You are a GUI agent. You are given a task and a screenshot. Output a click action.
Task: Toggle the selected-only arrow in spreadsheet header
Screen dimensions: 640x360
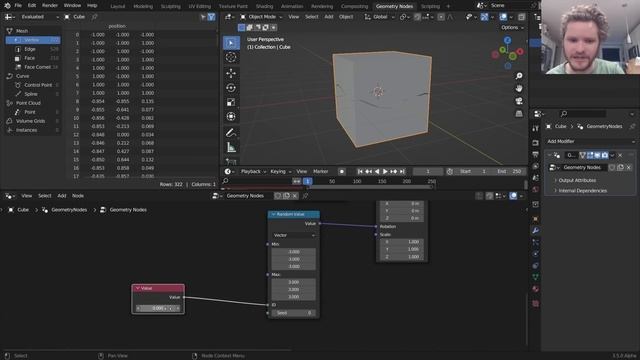[203, 17]
